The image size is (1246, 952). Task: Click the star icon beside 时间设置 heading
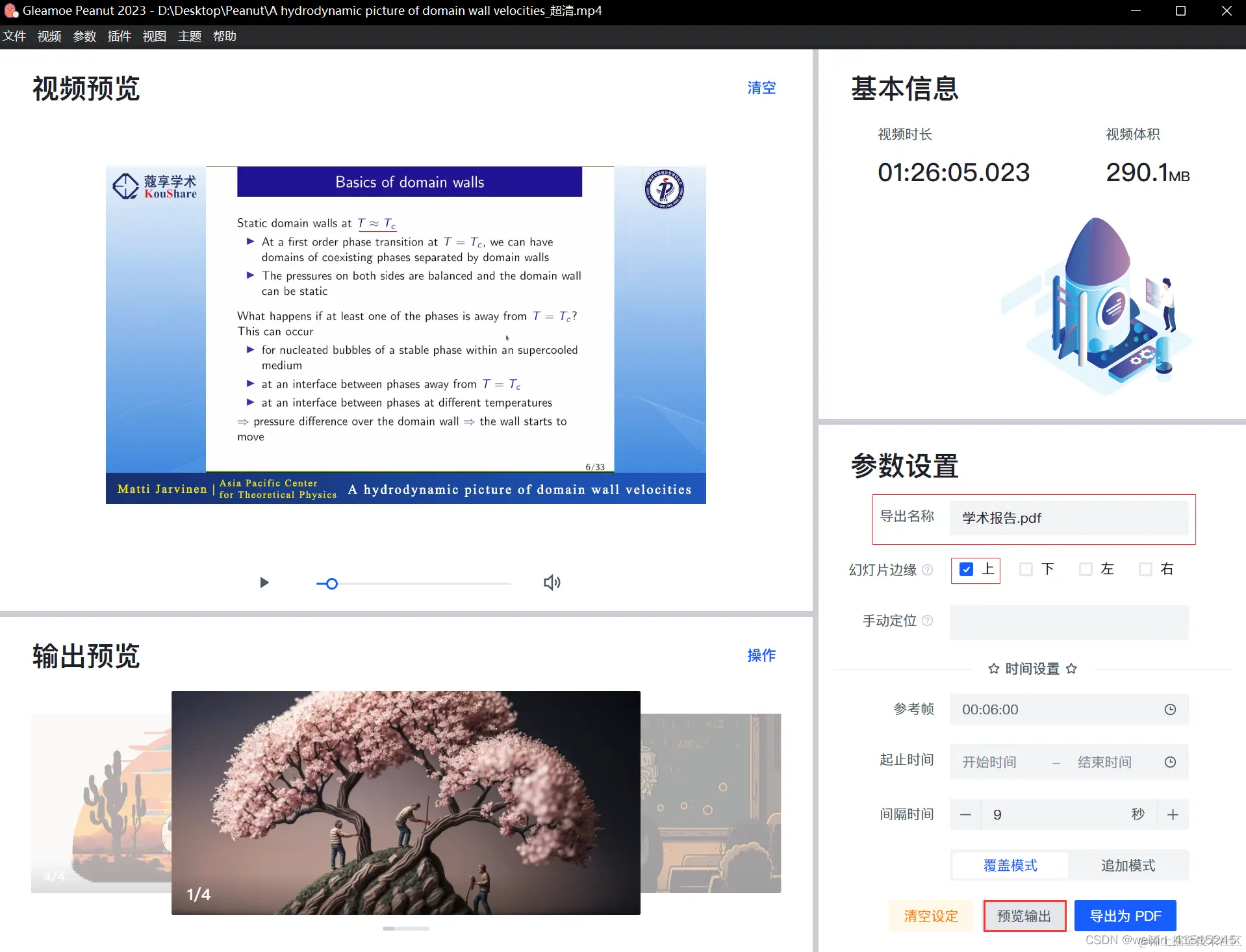pyautogui.click(x=993, y=668)
